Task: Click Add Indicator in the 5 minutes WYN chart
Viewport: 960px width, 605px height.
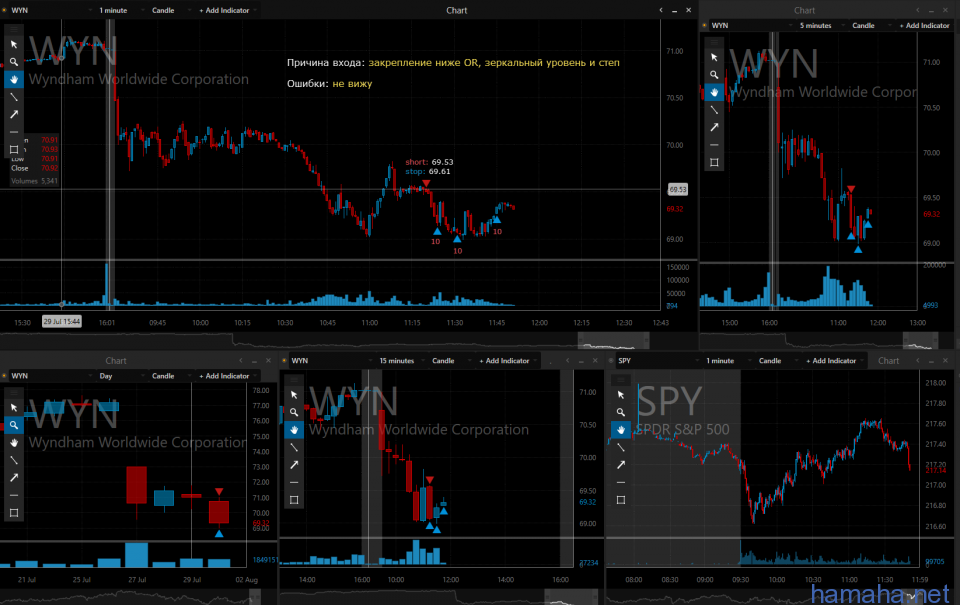Action: (x=924, y=26)
